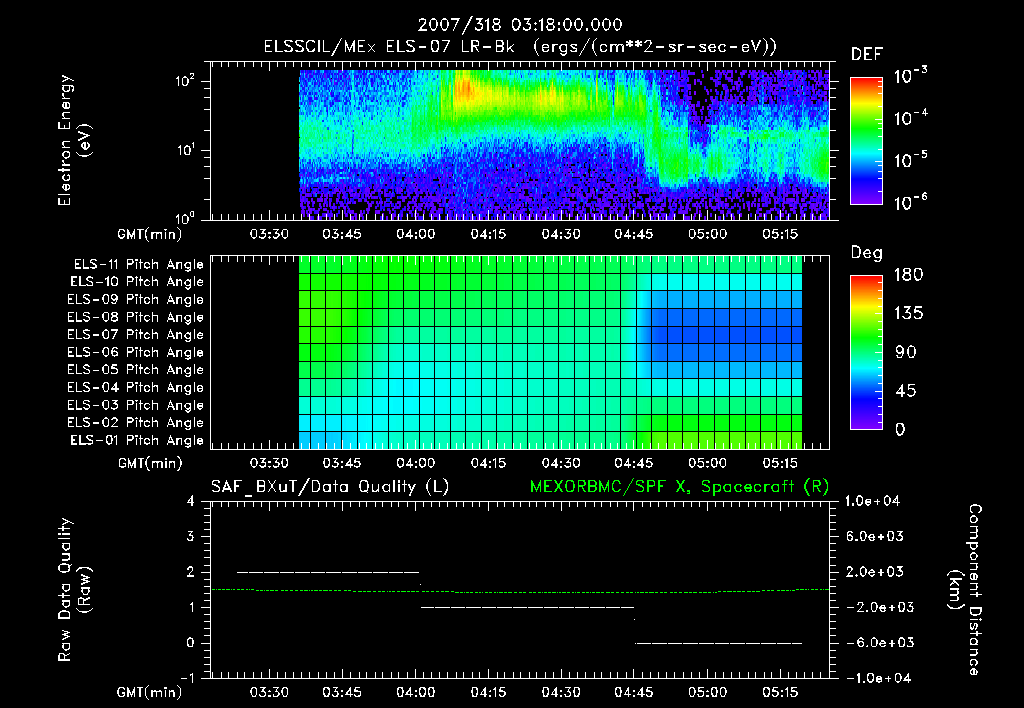The width and height of the screenshot is (1024, 708).
Task: Click the data quality line at level 2
Action: 328,572
